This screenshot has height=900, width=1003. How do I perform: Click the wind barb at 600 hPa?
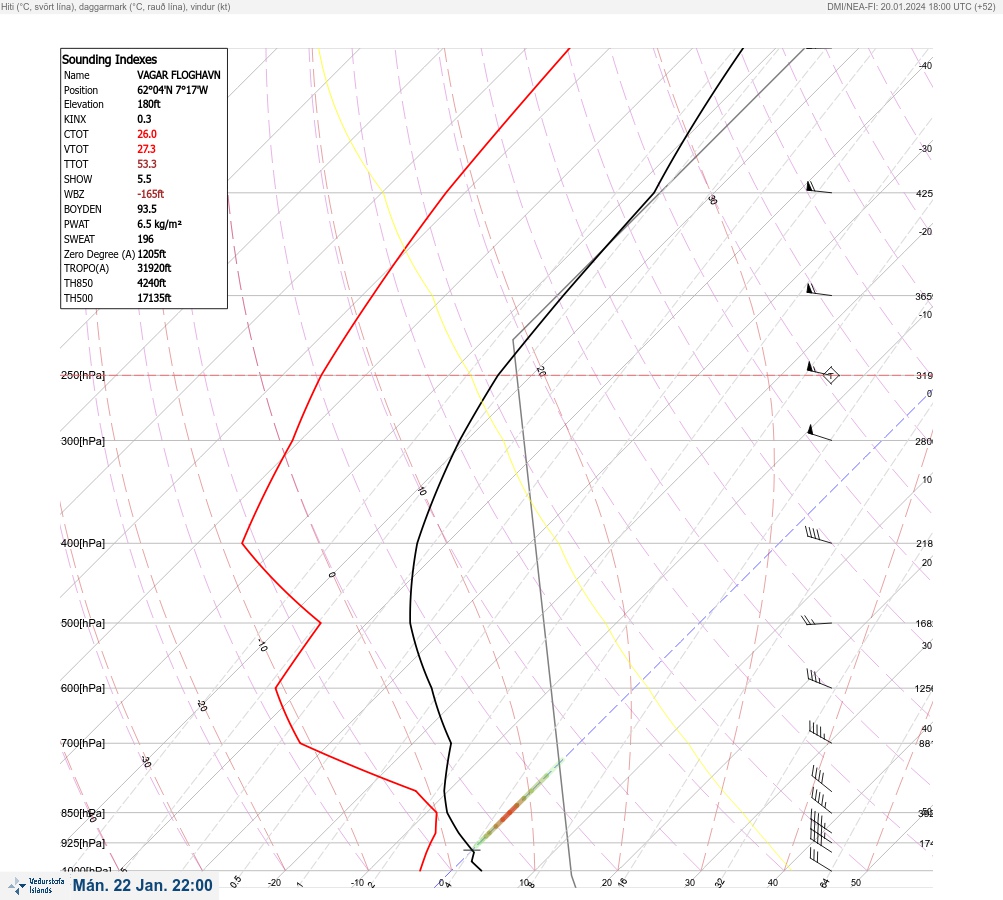coord(819,679)
